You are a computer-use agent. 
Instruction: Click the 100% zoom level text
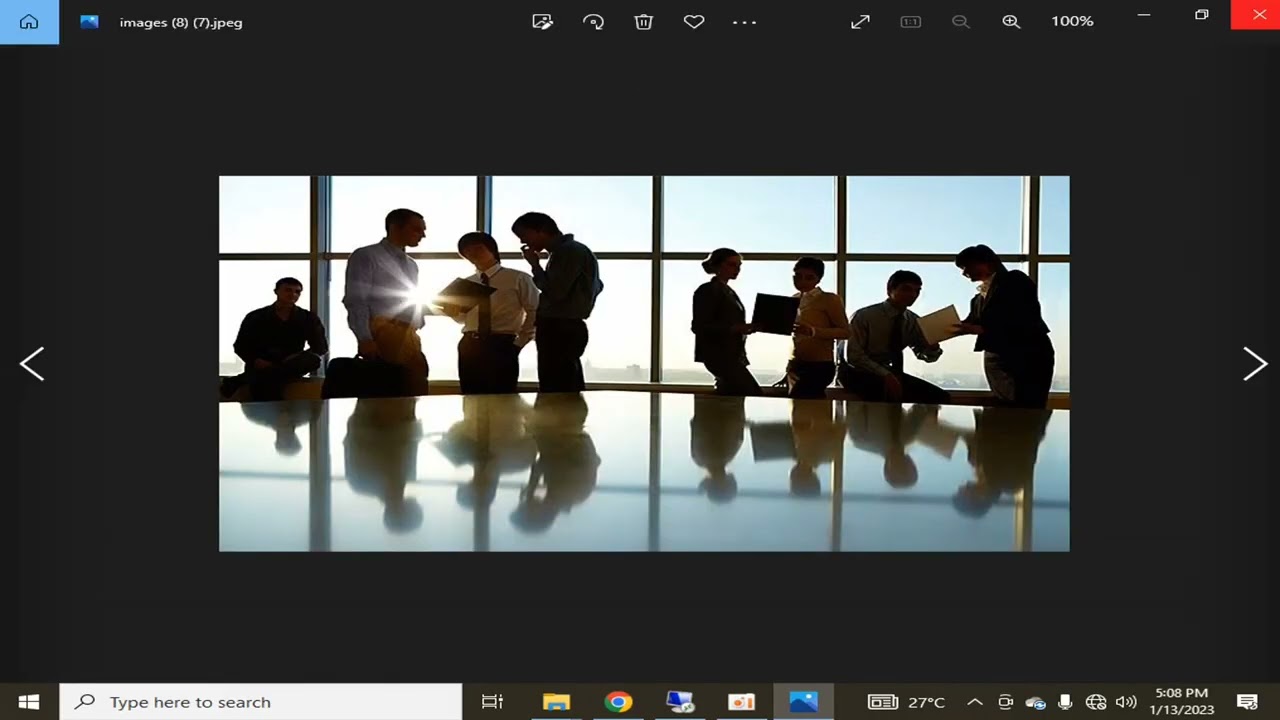point(1072,21)
